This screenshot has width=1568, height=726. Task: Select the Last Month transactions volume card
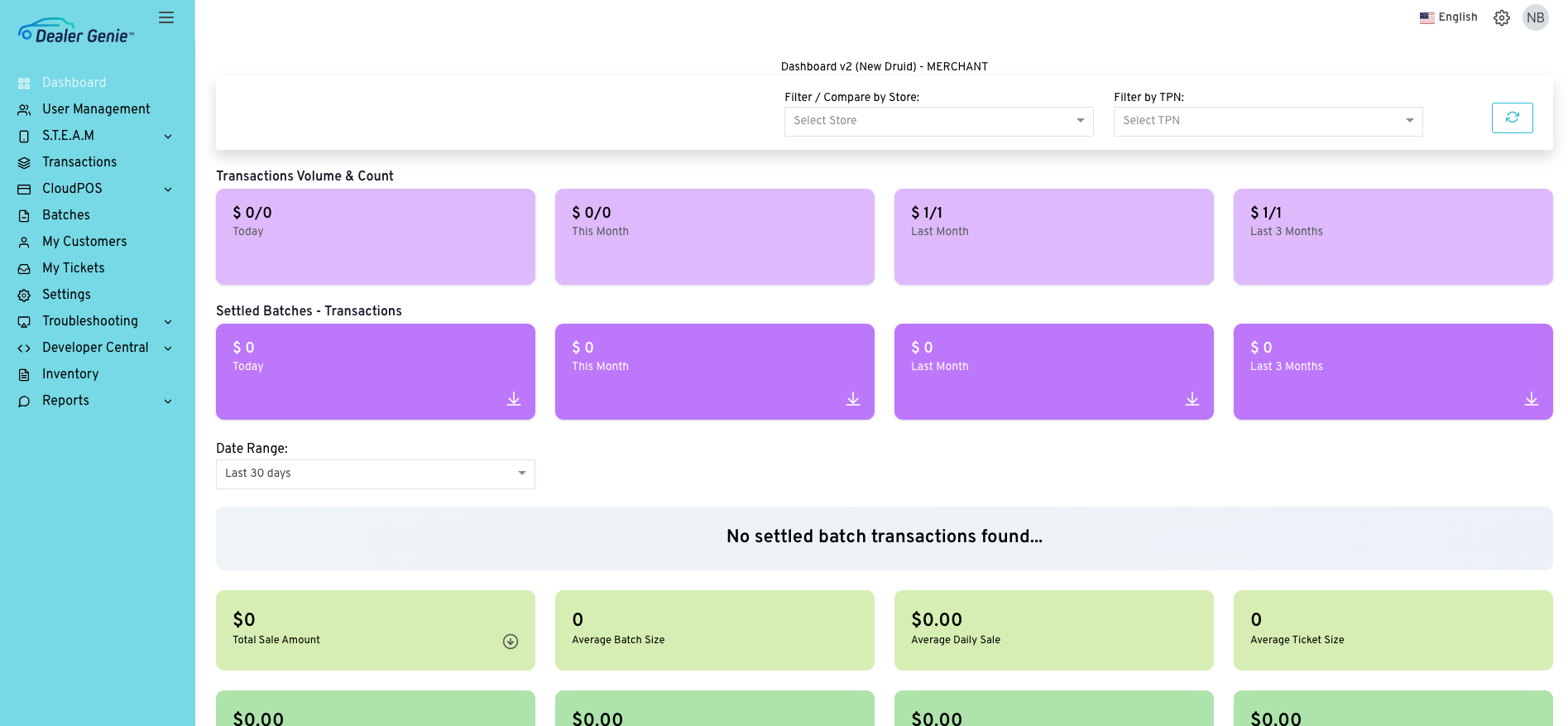coord(1053,236)
